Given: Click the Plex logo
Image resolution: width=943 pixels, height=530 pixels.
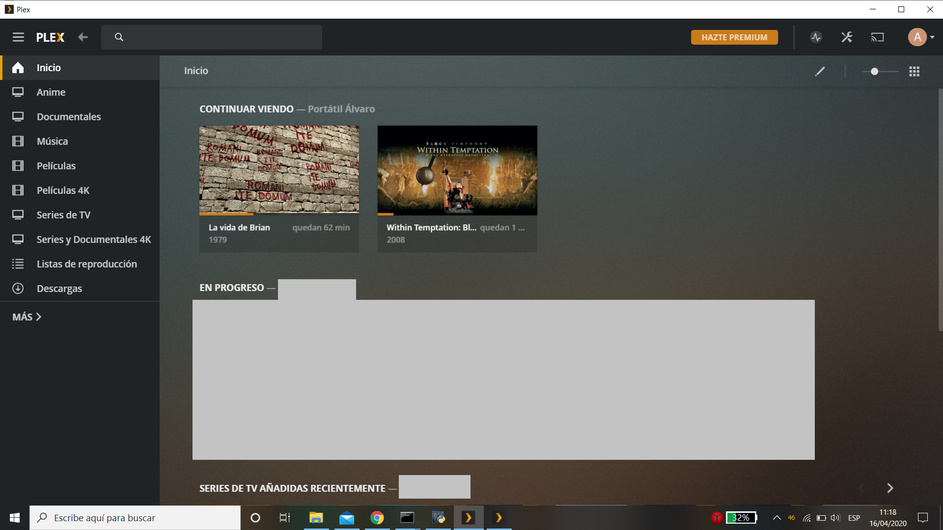Looking at the screenshot, I should click(50, 37).
